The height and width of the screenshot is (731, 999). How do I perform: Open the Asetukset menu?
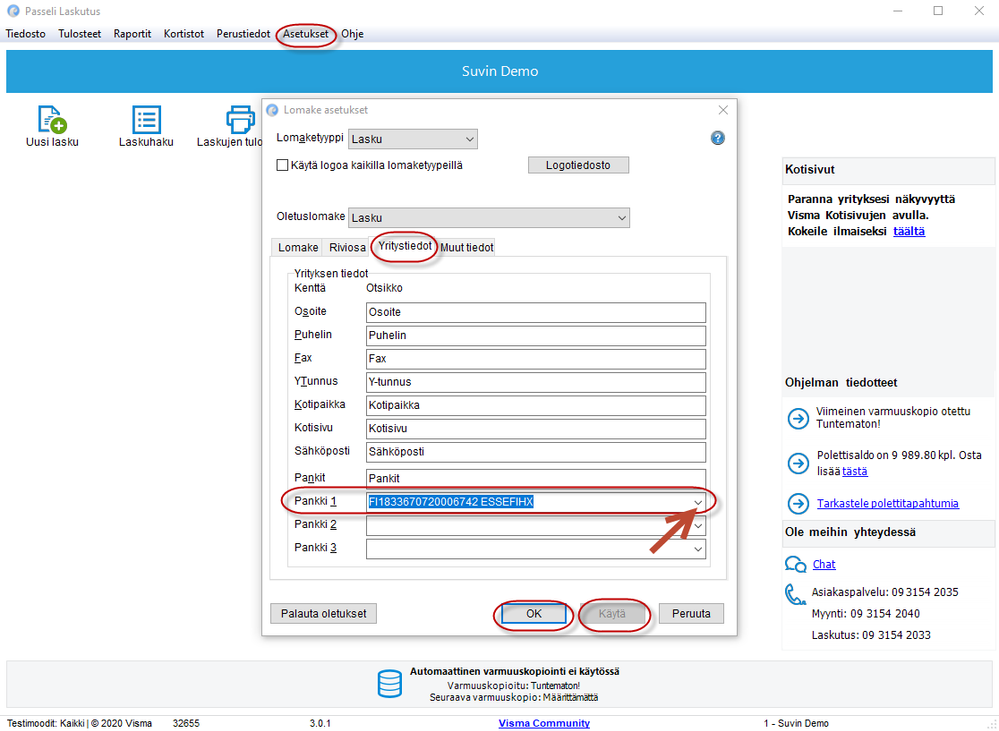tap(306, 34)
